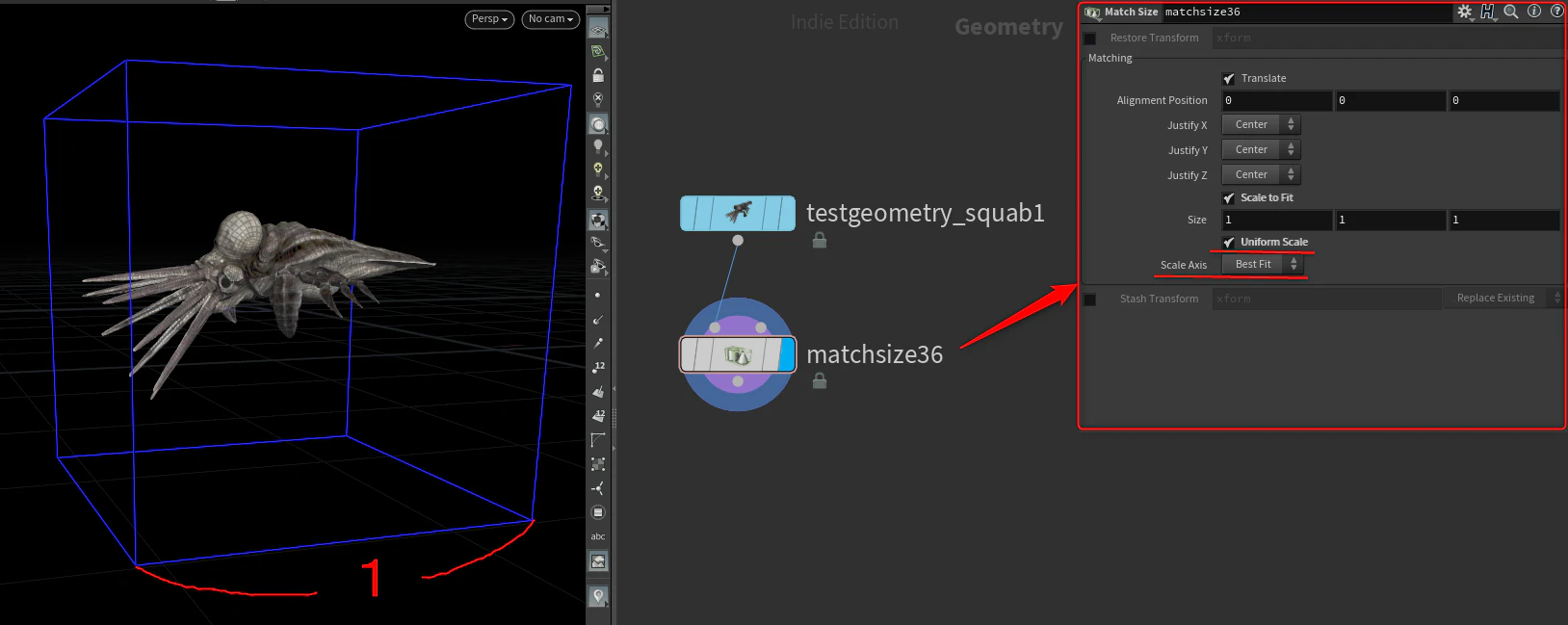
Task: Disable the Scale to Fit checkbox
Action: 1229,198
